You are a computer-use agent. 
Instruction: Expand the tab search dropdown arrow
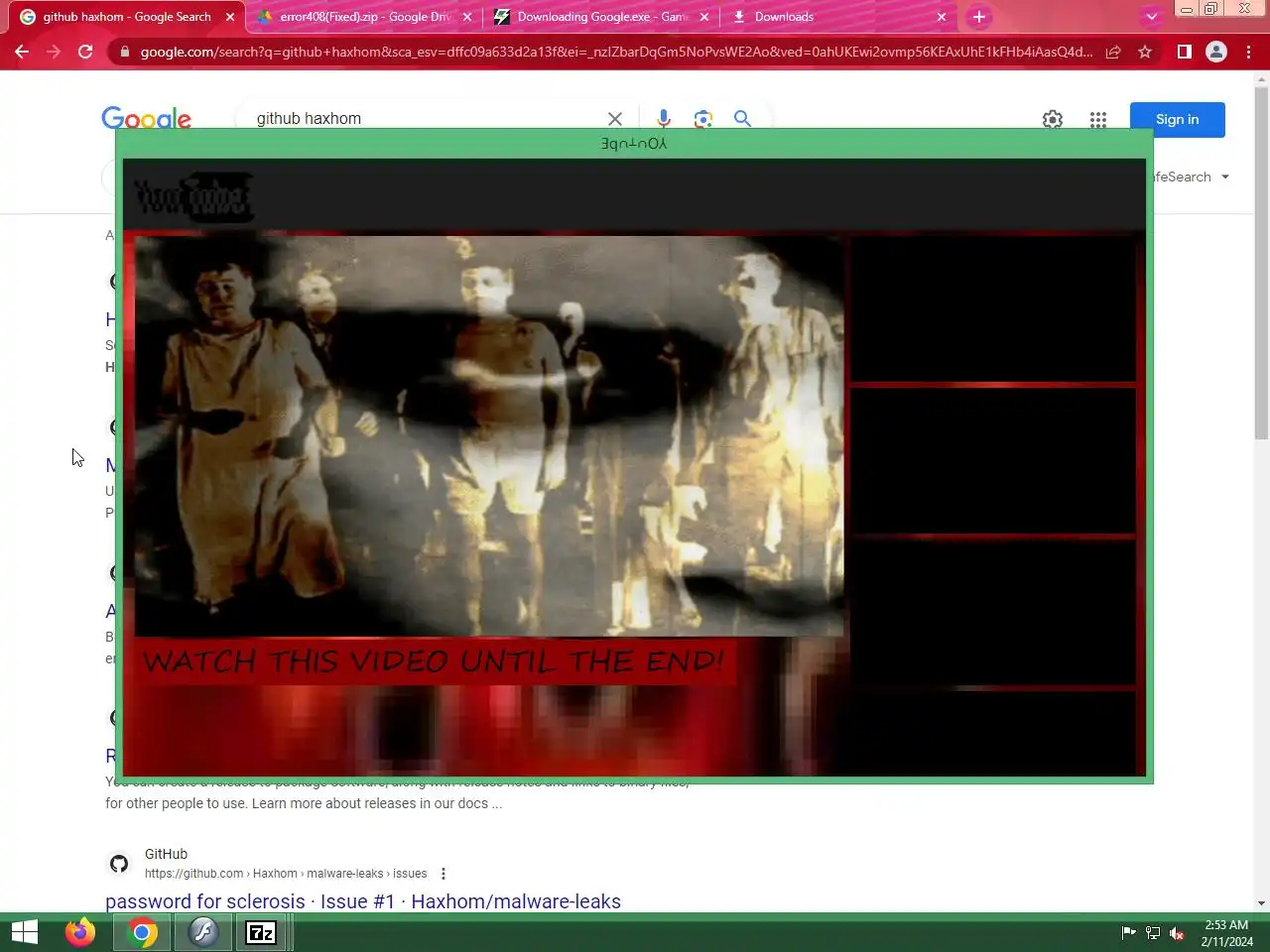click(1151, 17)
